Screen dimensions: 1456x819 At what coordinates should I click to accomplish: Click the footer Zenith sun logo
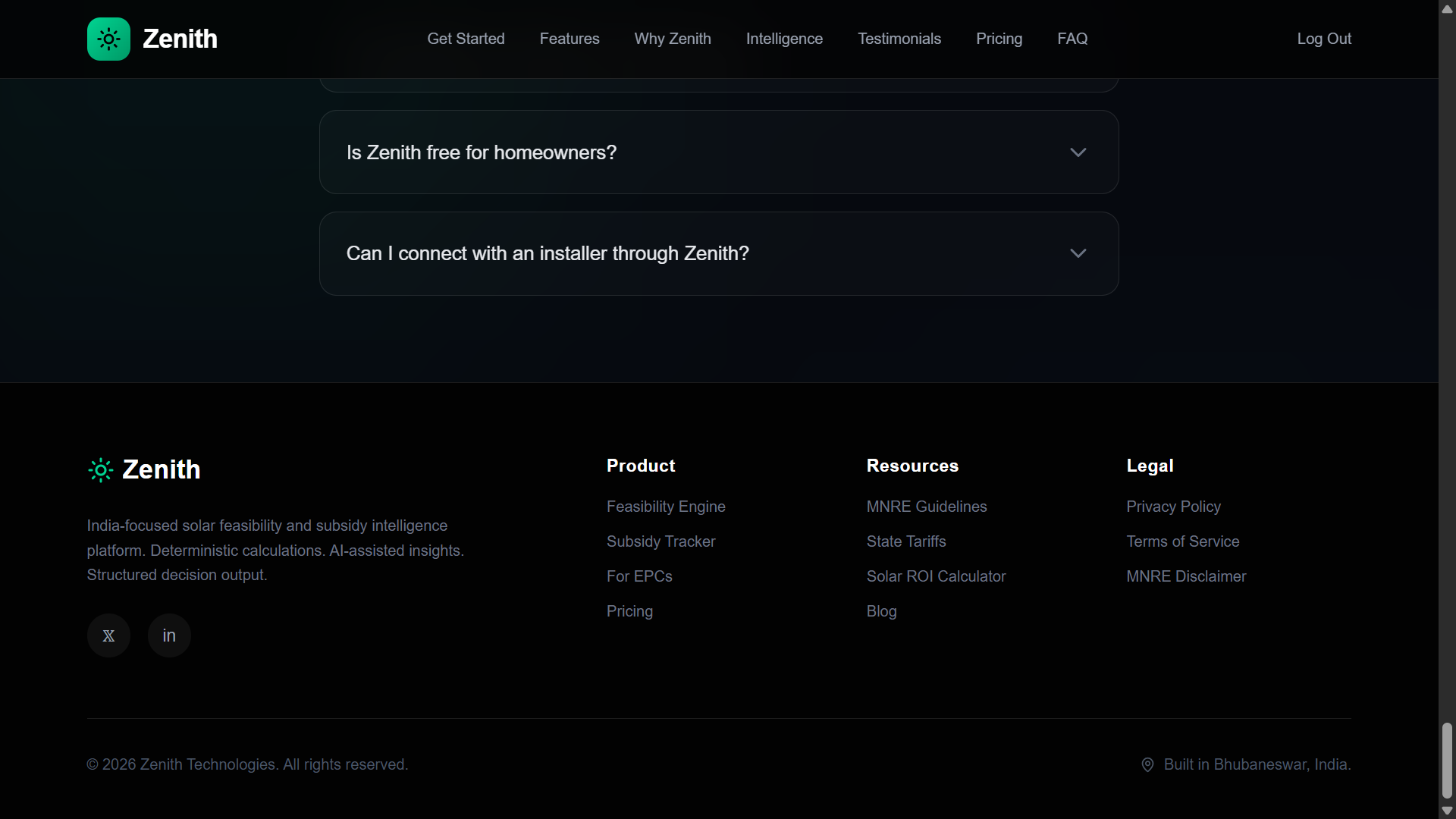100,470
